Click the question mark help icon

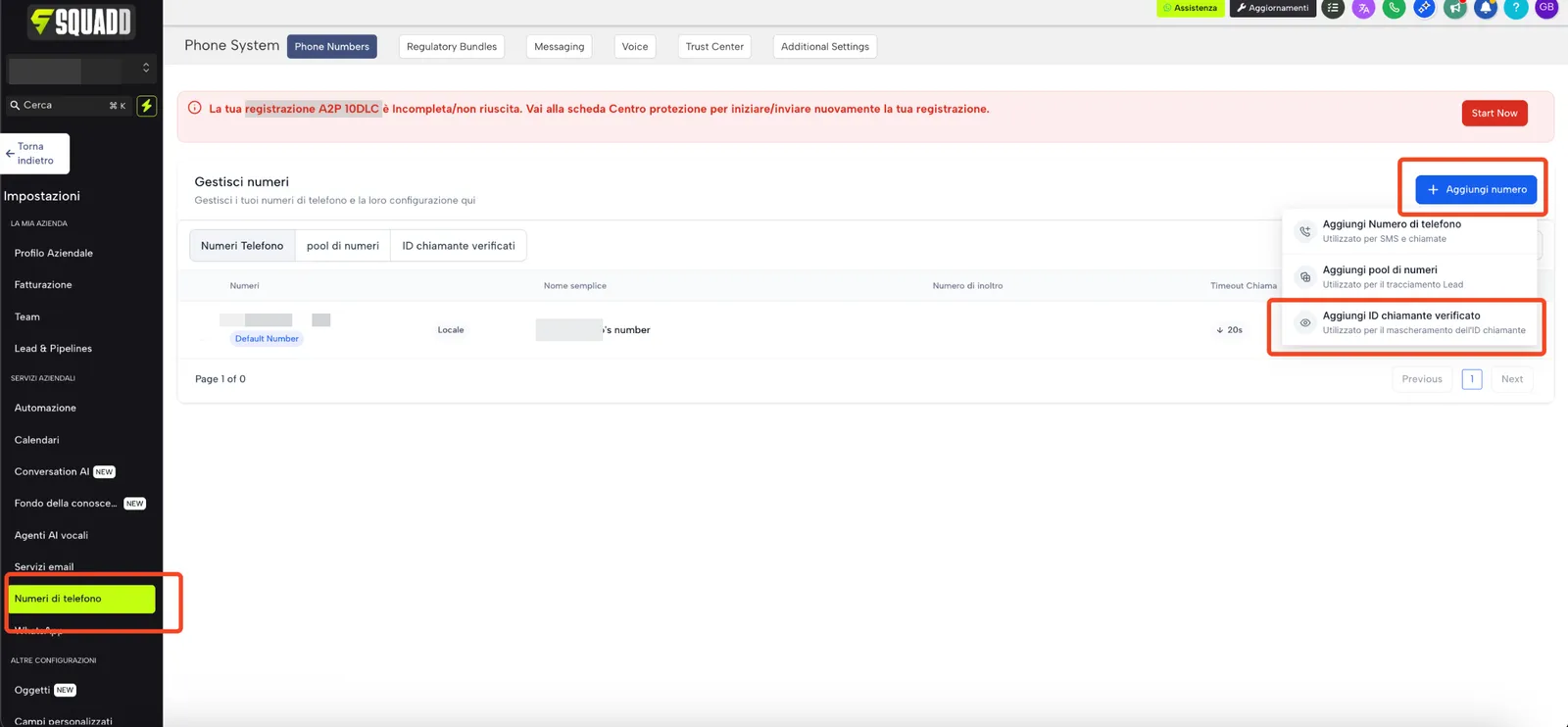point(1516,8)
